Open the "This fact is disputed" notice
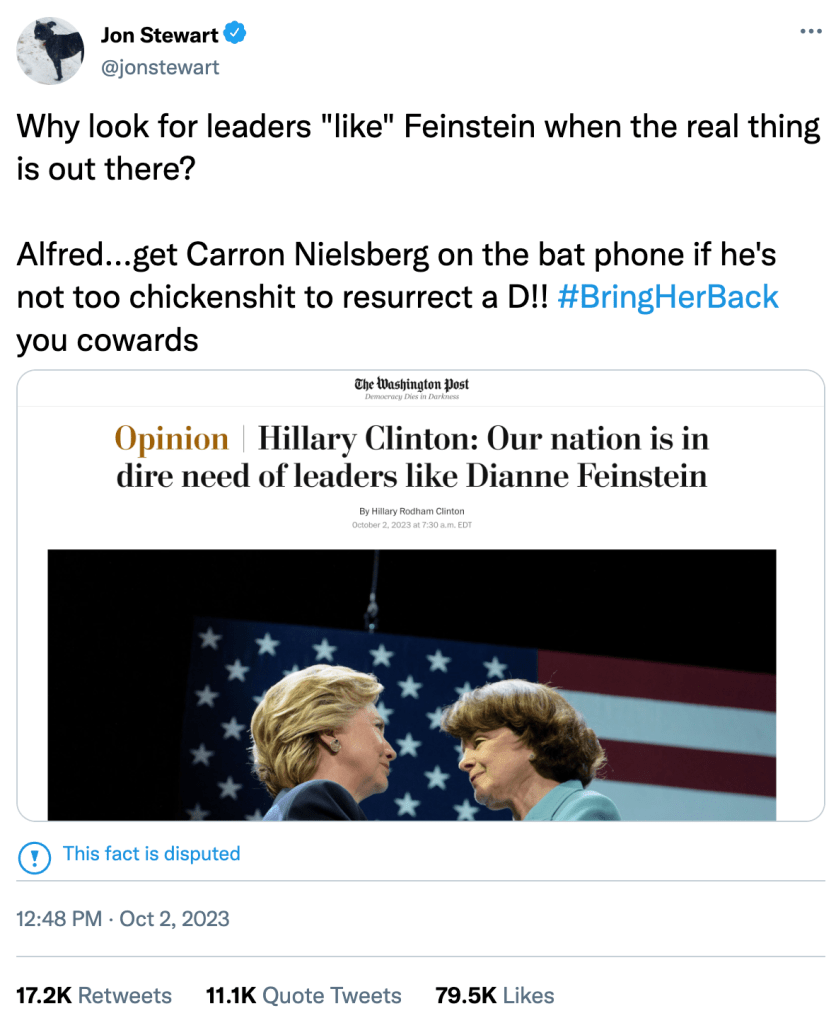Viewport: 836px width, 1023px height. tap(151, 854)
